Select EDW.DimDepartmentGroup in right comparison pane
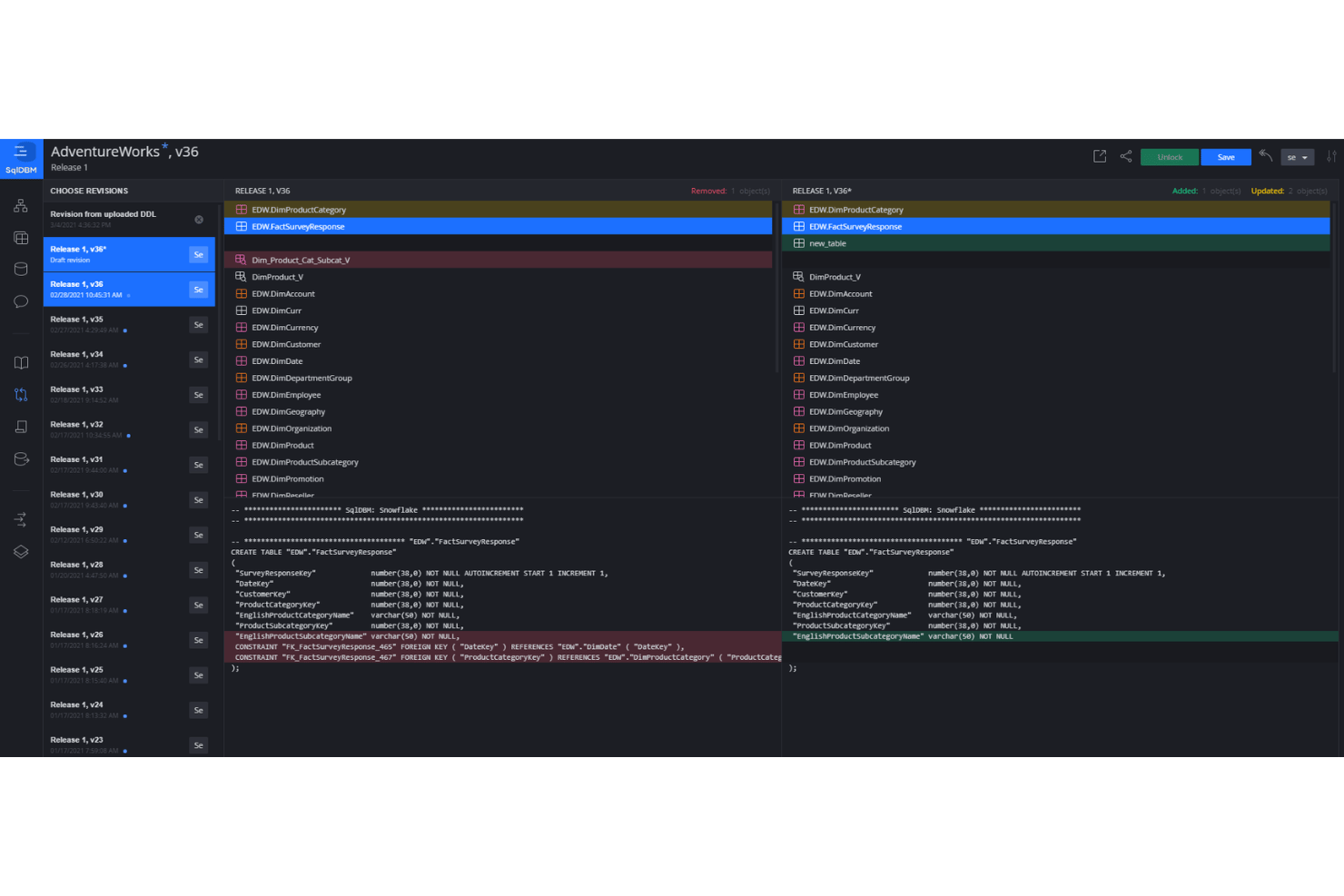Screen dimensions: 1344x896 pos(1056,378)
